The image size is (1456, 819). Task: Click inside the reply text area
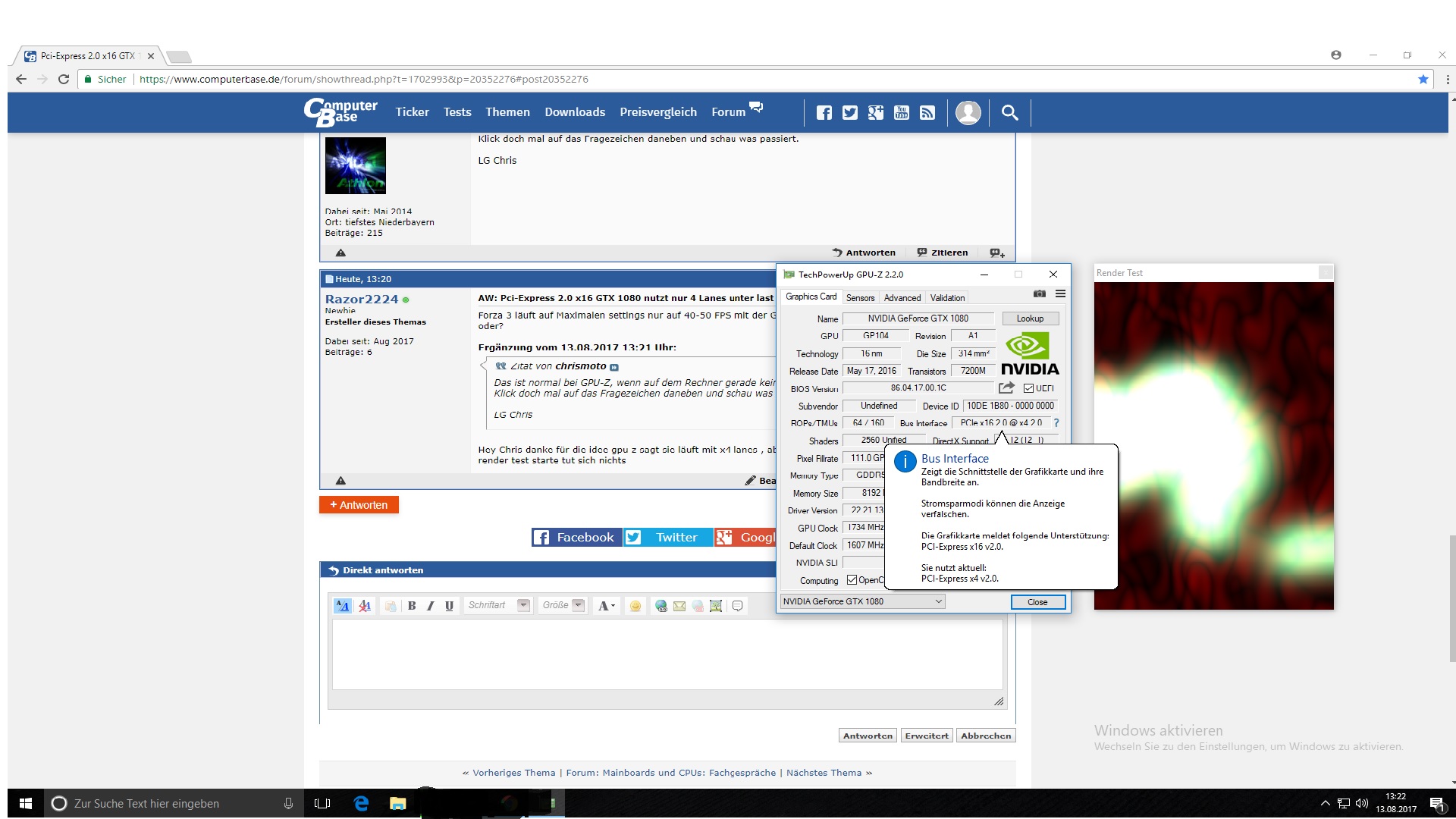667,654
